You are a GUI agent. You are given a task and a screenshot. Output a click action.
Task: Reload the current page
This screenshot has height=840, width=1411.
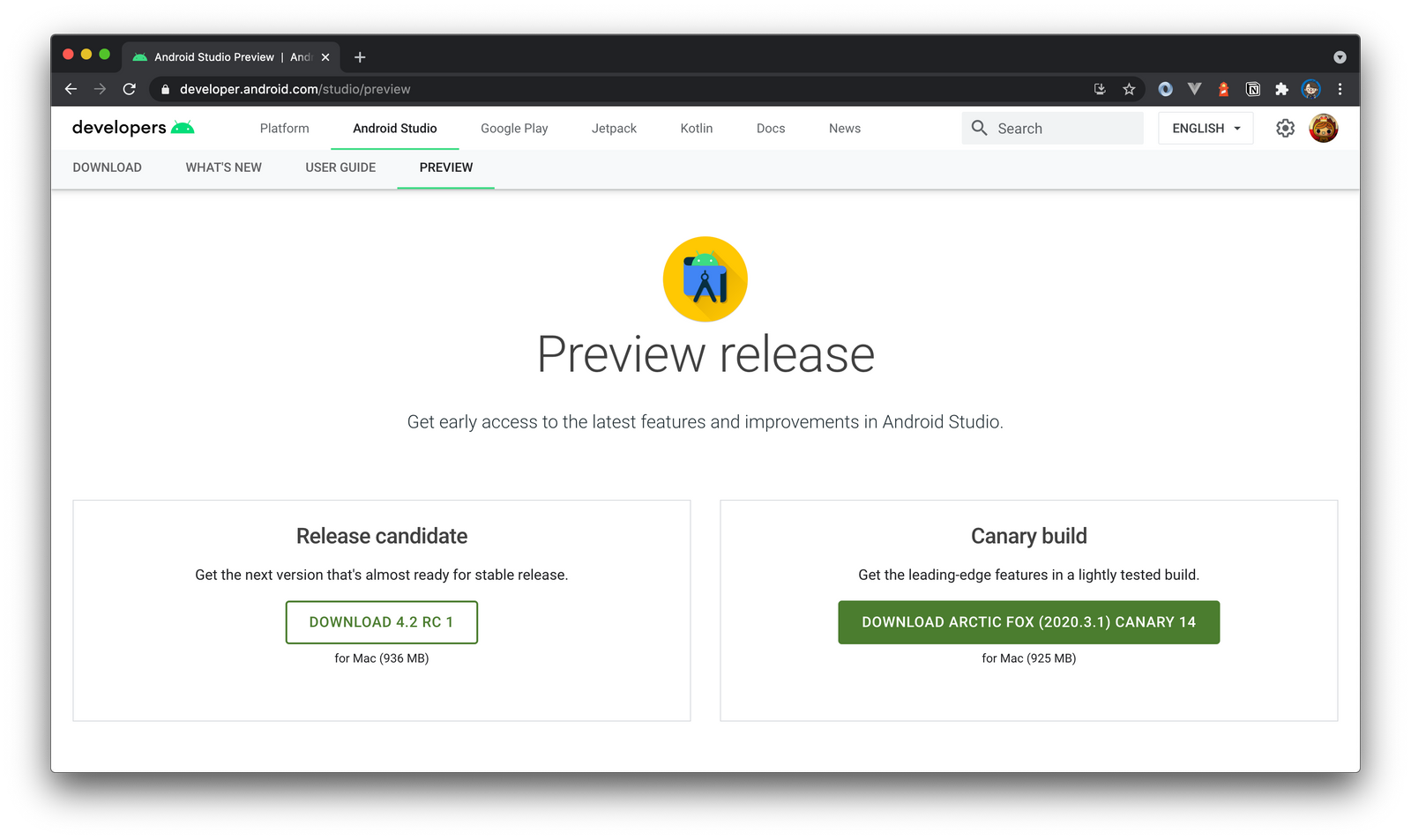point(129,89)
